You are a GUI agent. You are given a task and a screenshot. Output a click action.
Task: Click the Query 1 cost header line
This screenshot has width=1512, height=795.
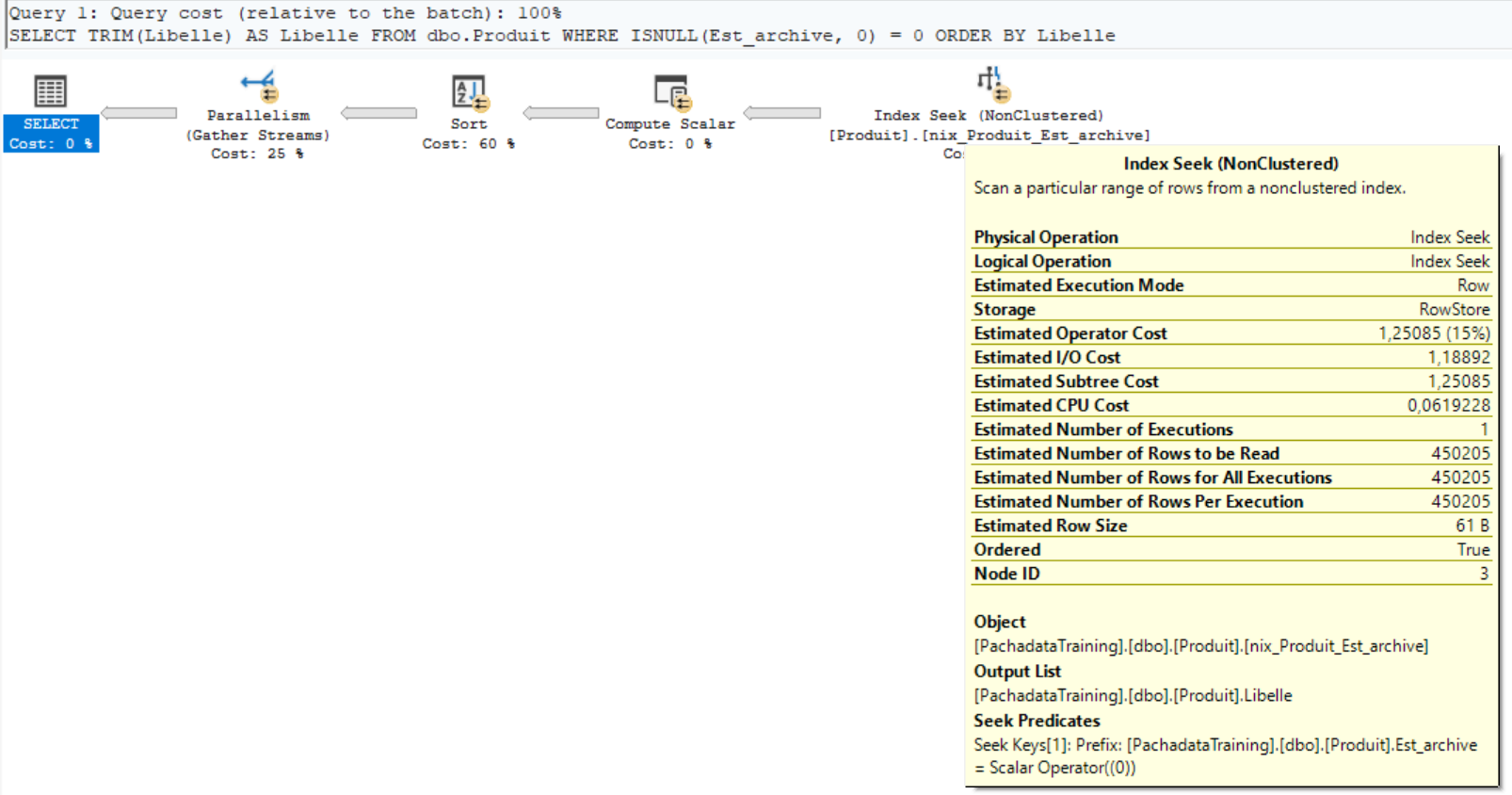click(285, 13)
